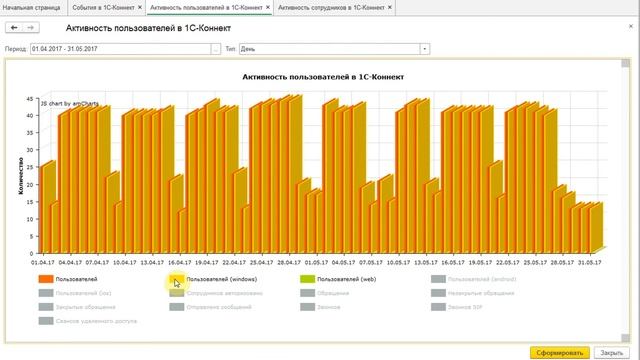Close the 'Активность сотрудников в 1С-Коннект' tab
The image size is (640, 360).
(x=390, y=7)
